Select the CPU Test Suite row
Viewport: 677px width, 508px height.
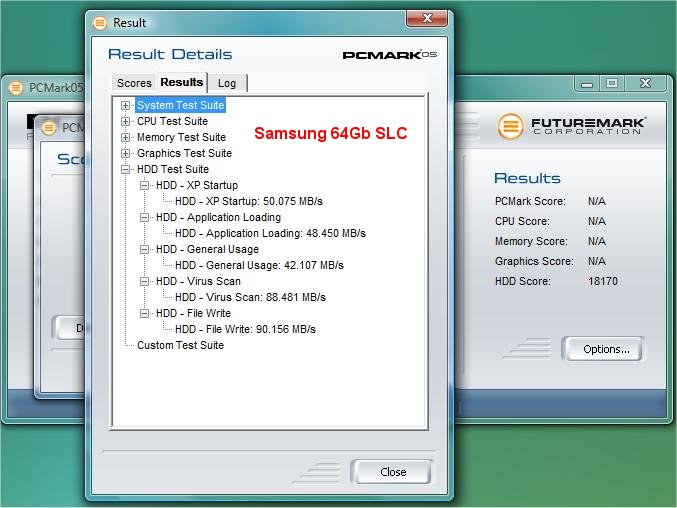coord(172,121)
